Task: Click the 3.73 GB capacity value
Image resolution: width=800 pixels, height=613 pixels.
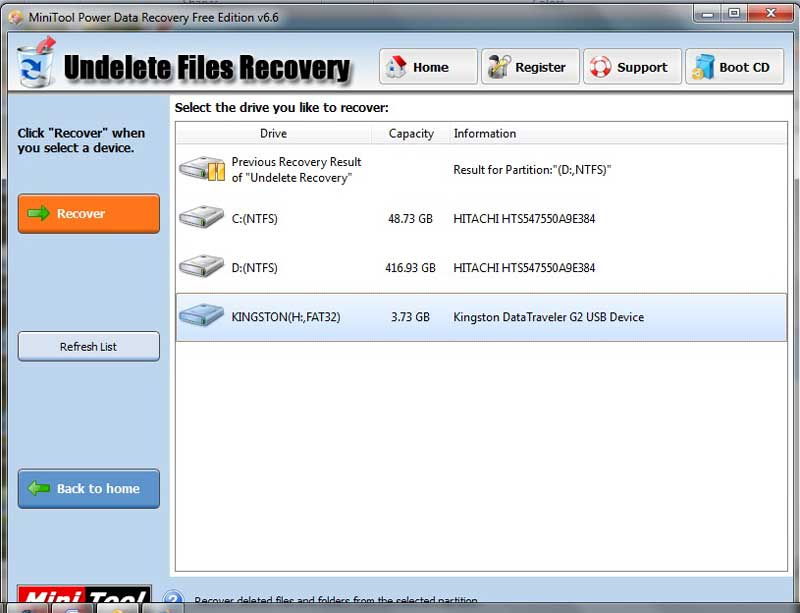Action: (x=410, y=317)
